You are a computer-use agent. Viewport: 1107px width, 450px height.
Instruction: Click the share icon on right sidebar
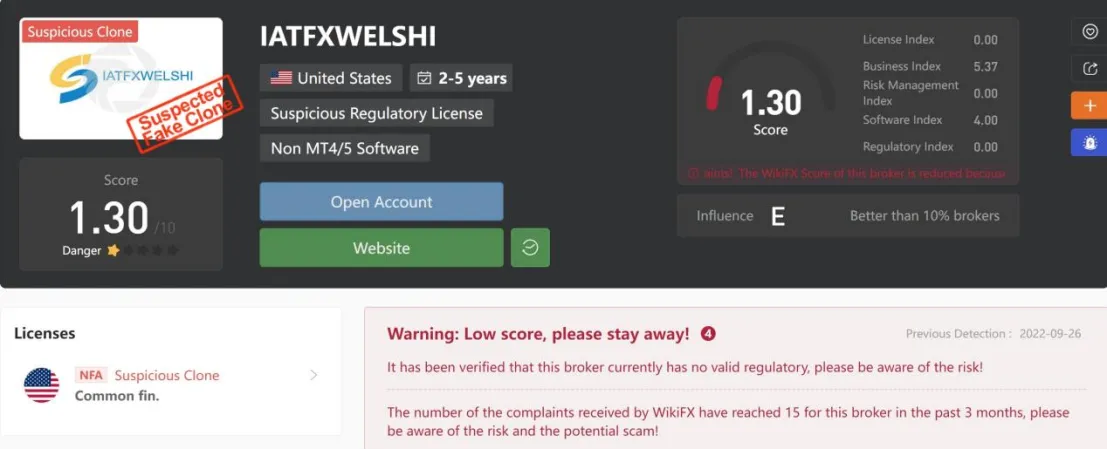[1089, 69]
